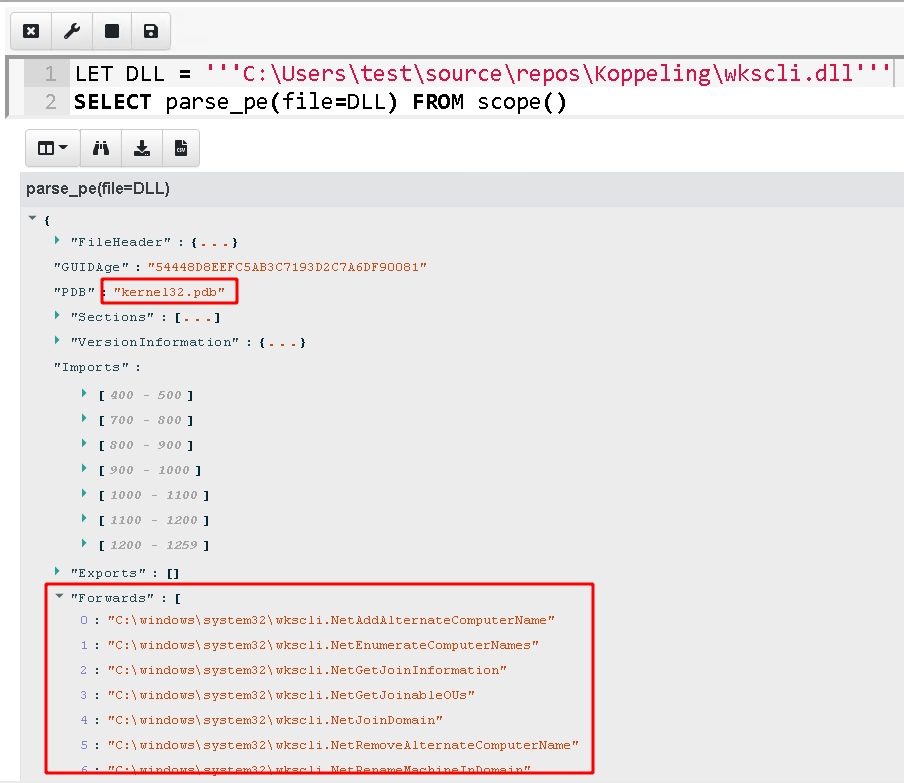The image size is (904, 783).
Task: Click the close editor X icon
Action: pos(31,31)
